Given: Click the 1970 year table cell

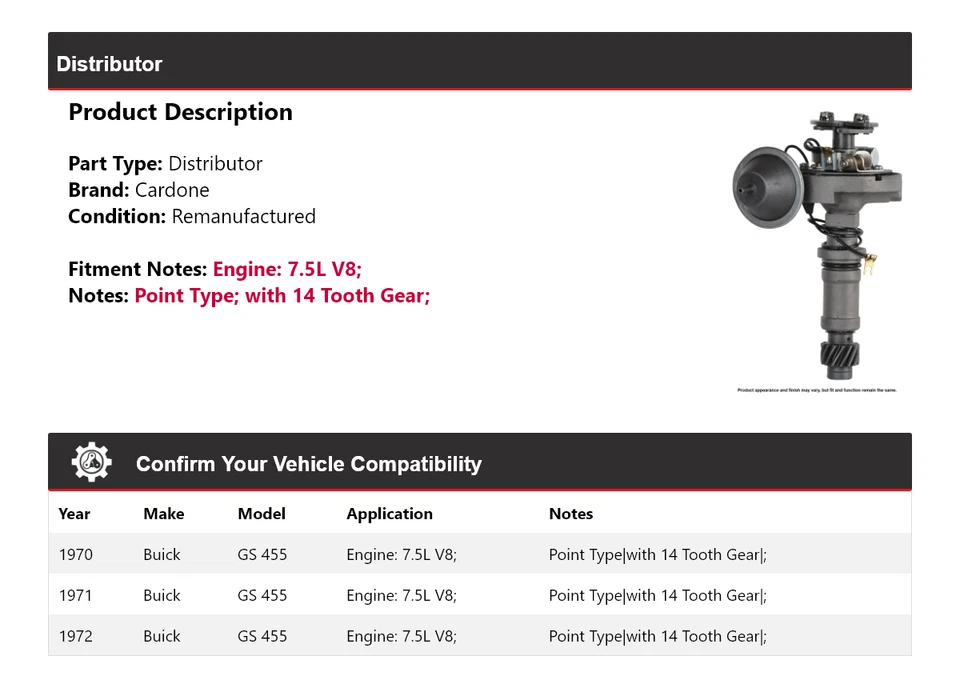Looking at the screenshot, I should [x=75, y=555].
